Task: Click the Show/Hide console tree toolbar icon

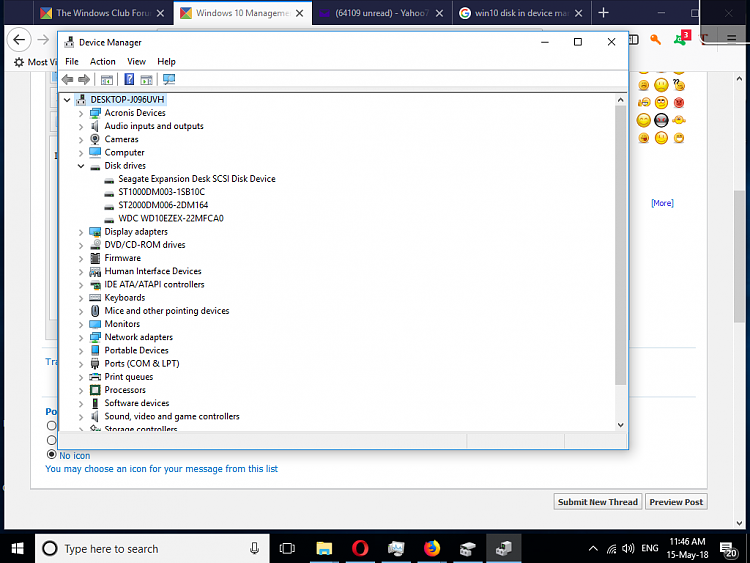Action: 107,79
